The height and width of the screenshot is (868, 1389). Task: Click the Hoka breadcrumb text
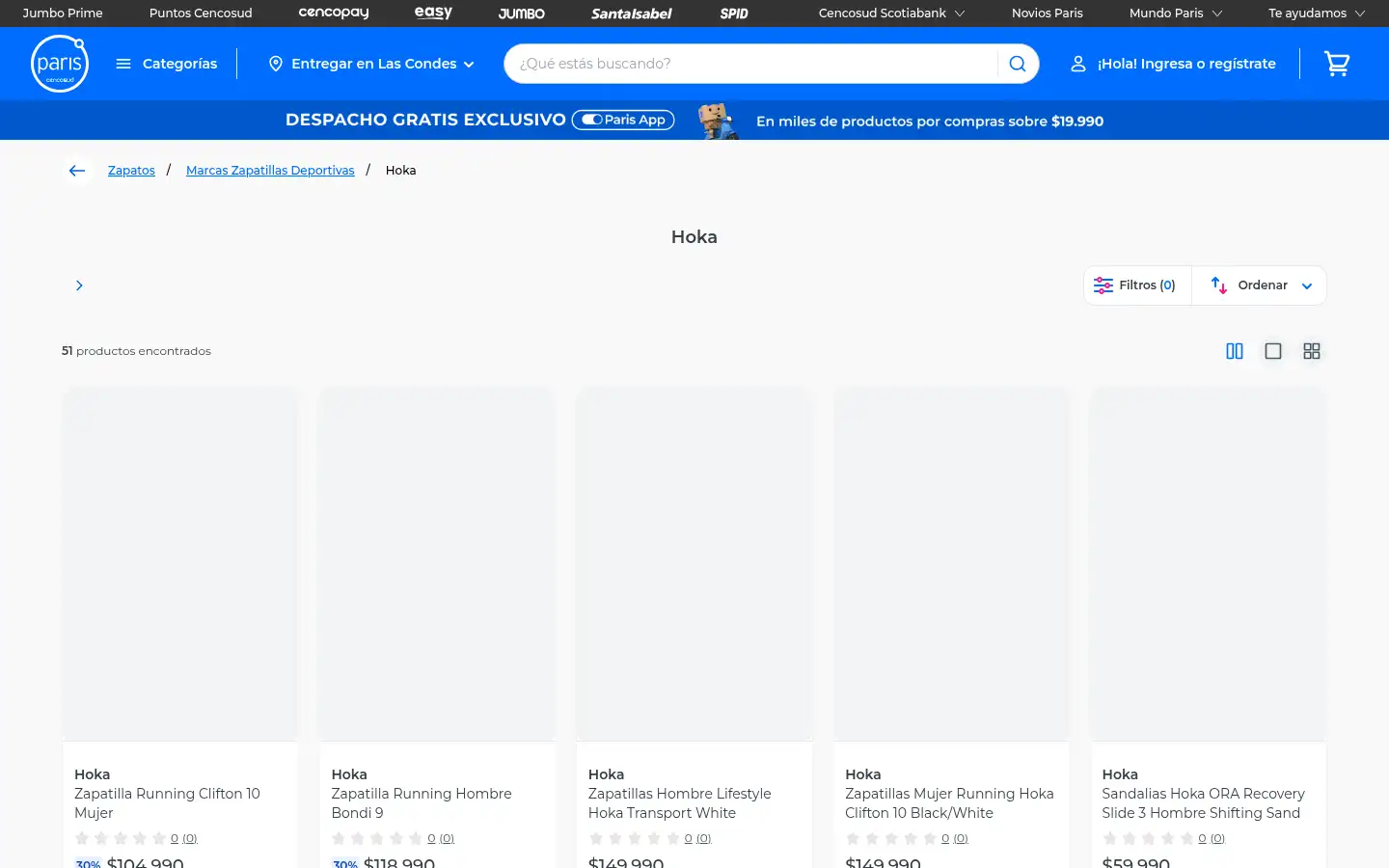pos(400,171)
